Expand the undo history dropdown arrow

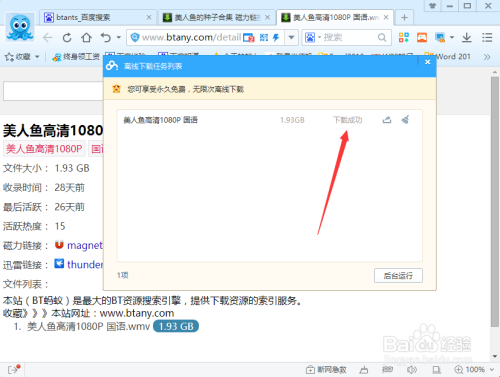coord(119,37)
